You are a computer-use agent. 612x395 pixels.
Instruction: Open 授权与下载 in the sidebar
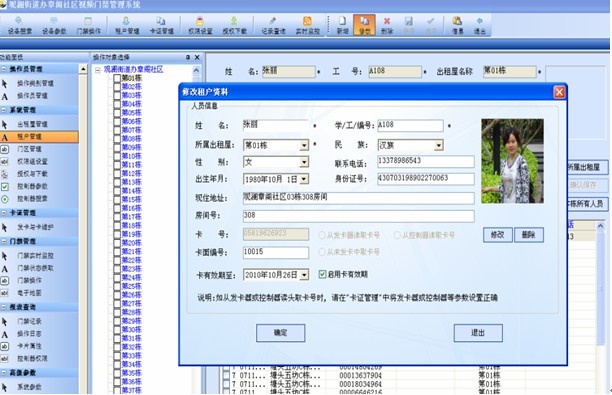[x=32, y=174]
